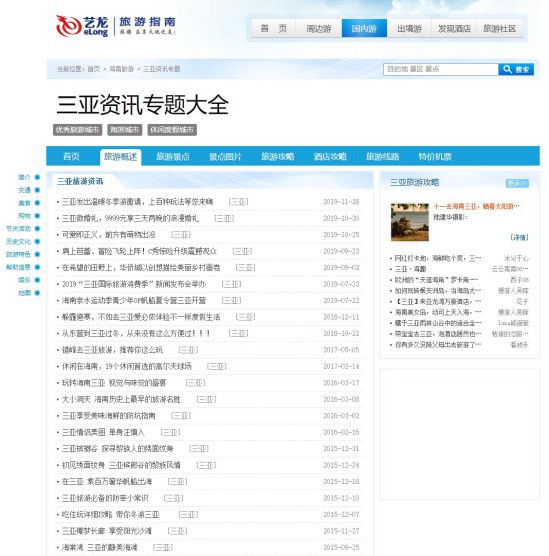The image size is (549, 556).
Task: Jump to 娱乐 in the side index
Action: (24, 280)
